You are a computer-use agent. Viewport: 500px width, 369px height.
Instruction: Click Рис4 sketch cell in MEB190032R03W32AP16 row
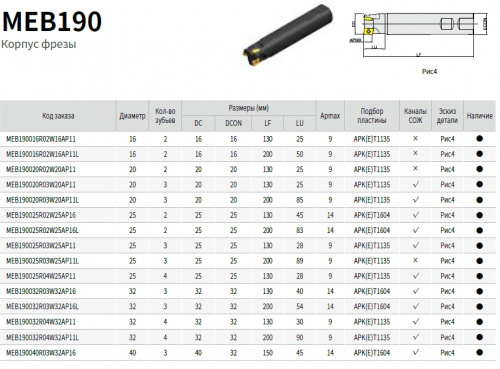(x=447, y=291)
